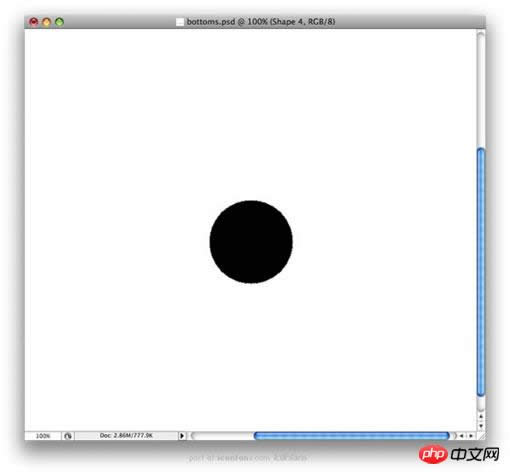Close the bottoms.psd document window
This screenshot has width=510, height=474.
(x=34, y=22)
